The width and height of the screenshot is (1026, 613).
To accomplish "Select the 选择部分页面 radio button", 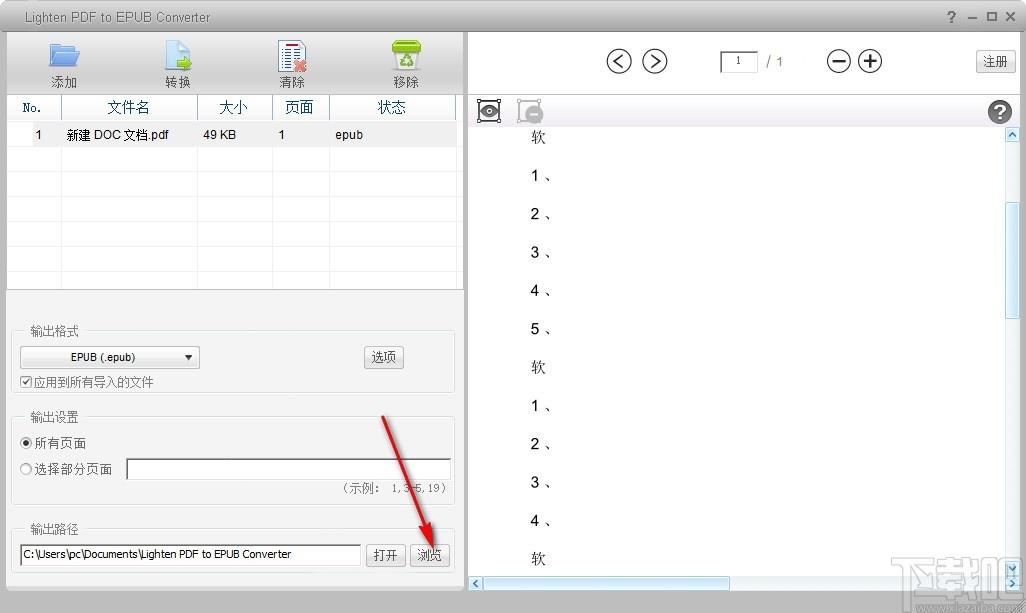I will click(x=26, y=469).
